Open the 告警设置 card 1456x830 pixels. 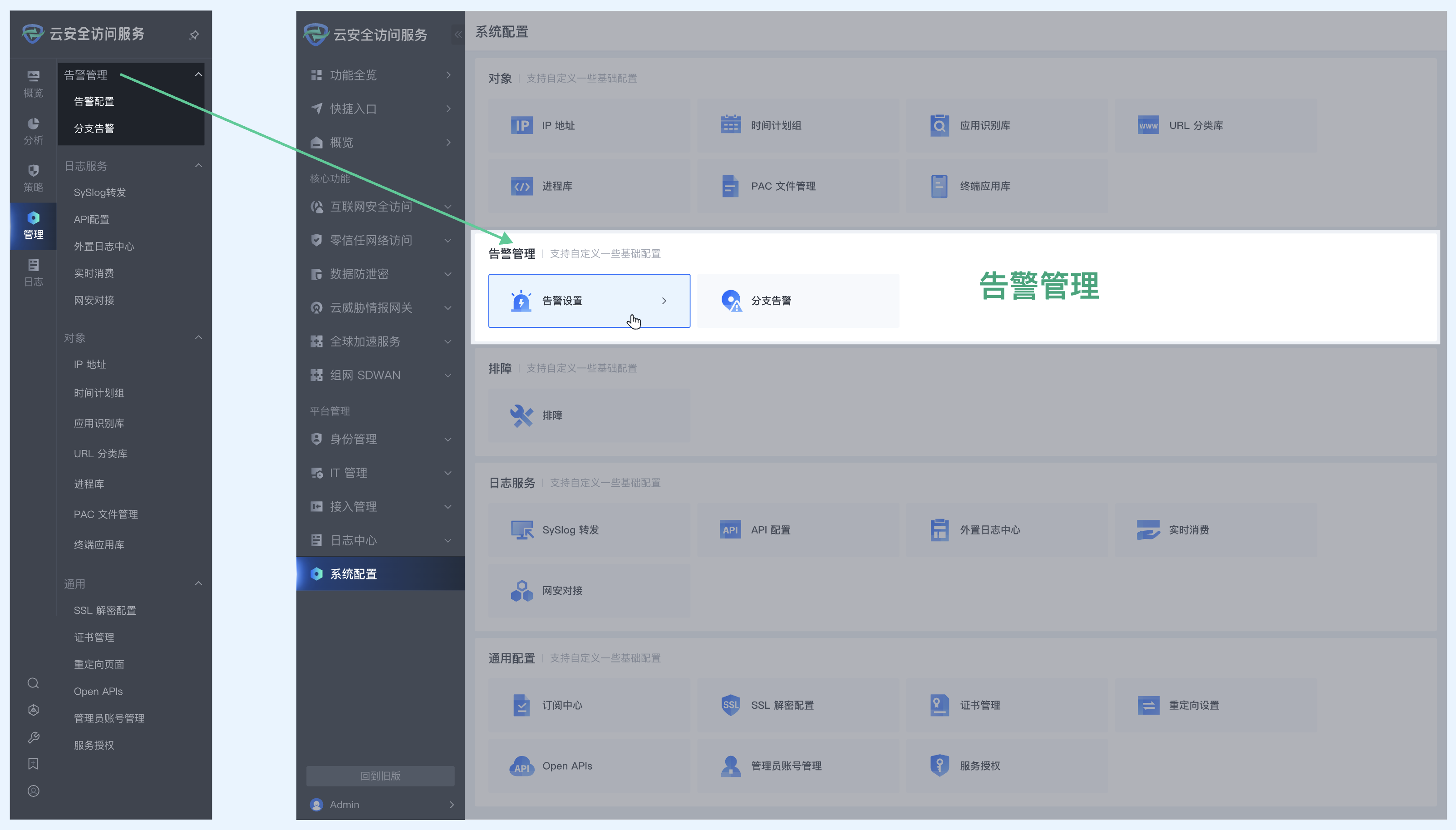(x=589, y=301)
